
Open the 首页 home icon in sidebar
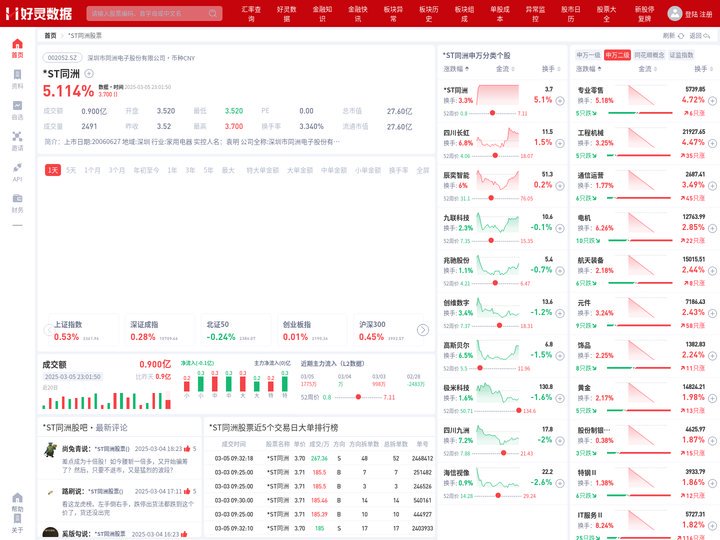coord(17,45)
